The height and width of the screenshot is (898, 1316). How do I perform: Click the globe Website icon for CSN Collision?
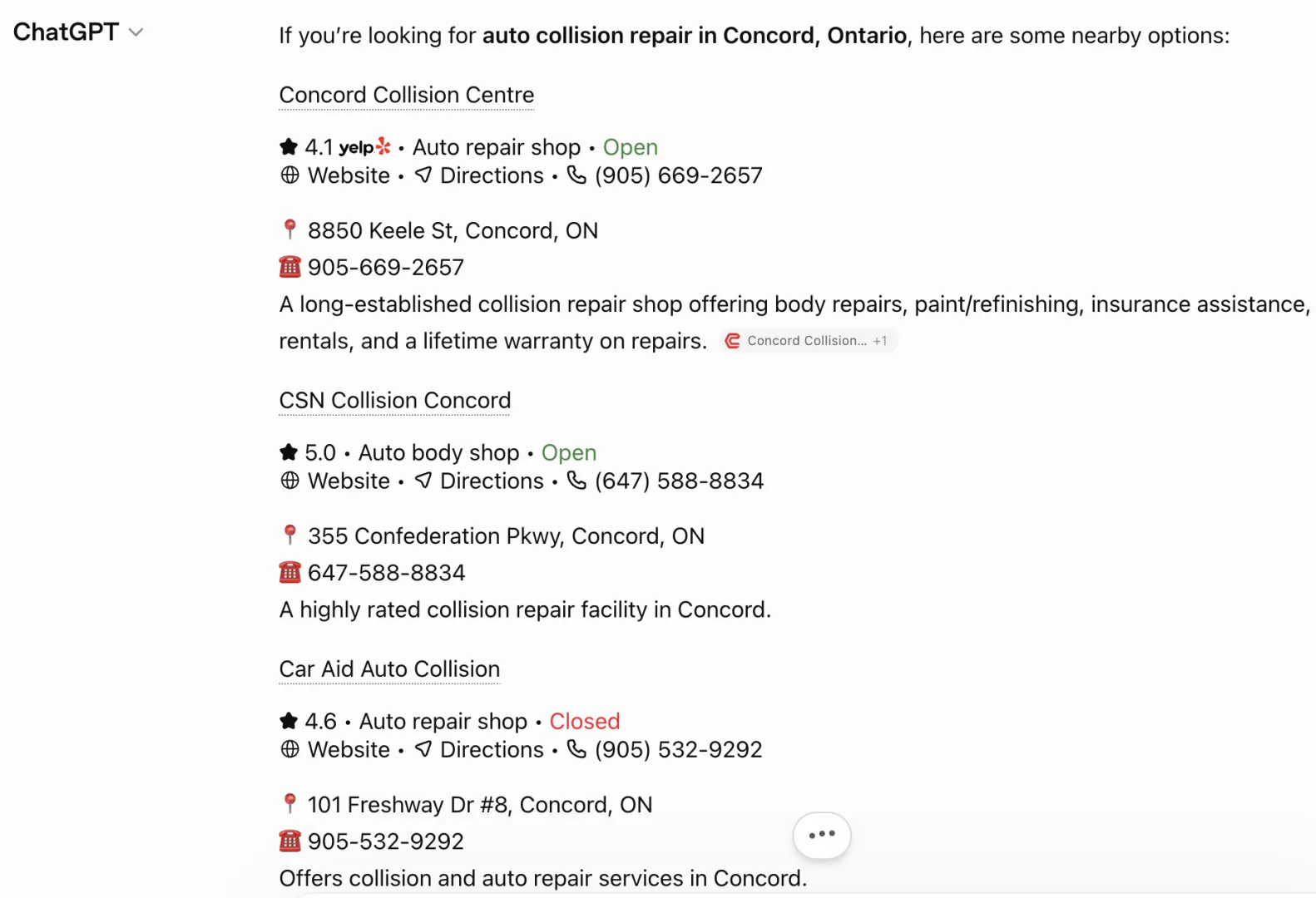(x=289, y=481)
